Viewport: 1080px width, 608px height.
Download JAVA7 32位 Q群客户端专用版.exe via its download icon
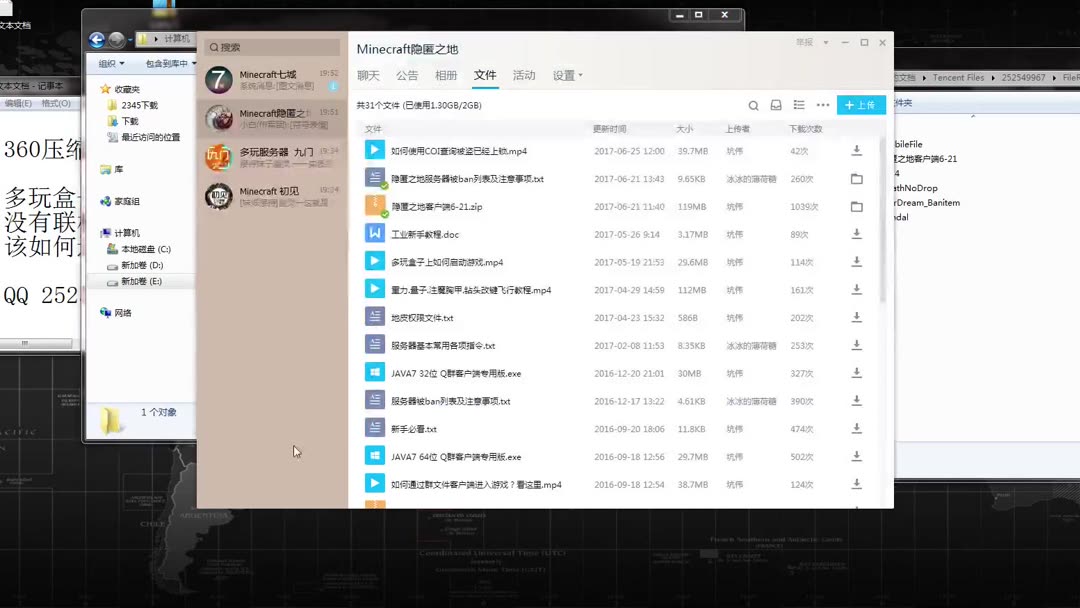(x=857, y=371)
